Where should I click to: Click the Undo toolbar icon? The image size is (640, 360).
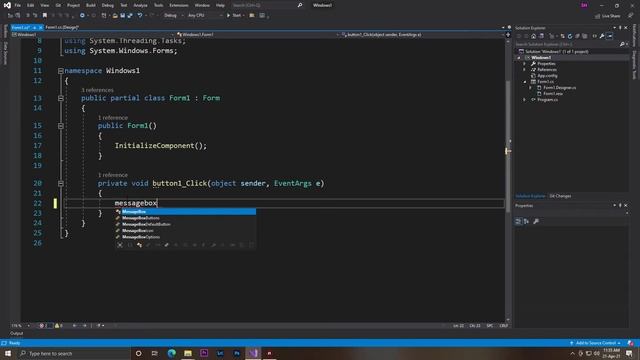[x=140, y=16]
